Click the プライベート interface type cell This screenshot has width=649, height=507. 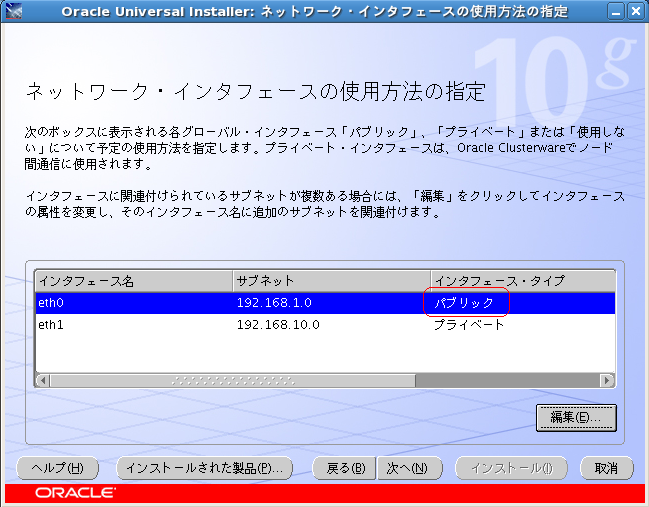point(523,324)
